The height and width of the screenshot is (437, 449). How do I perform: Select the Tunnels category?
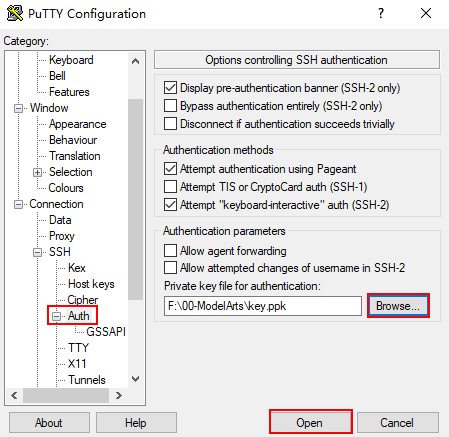click(x=87, y=380)
